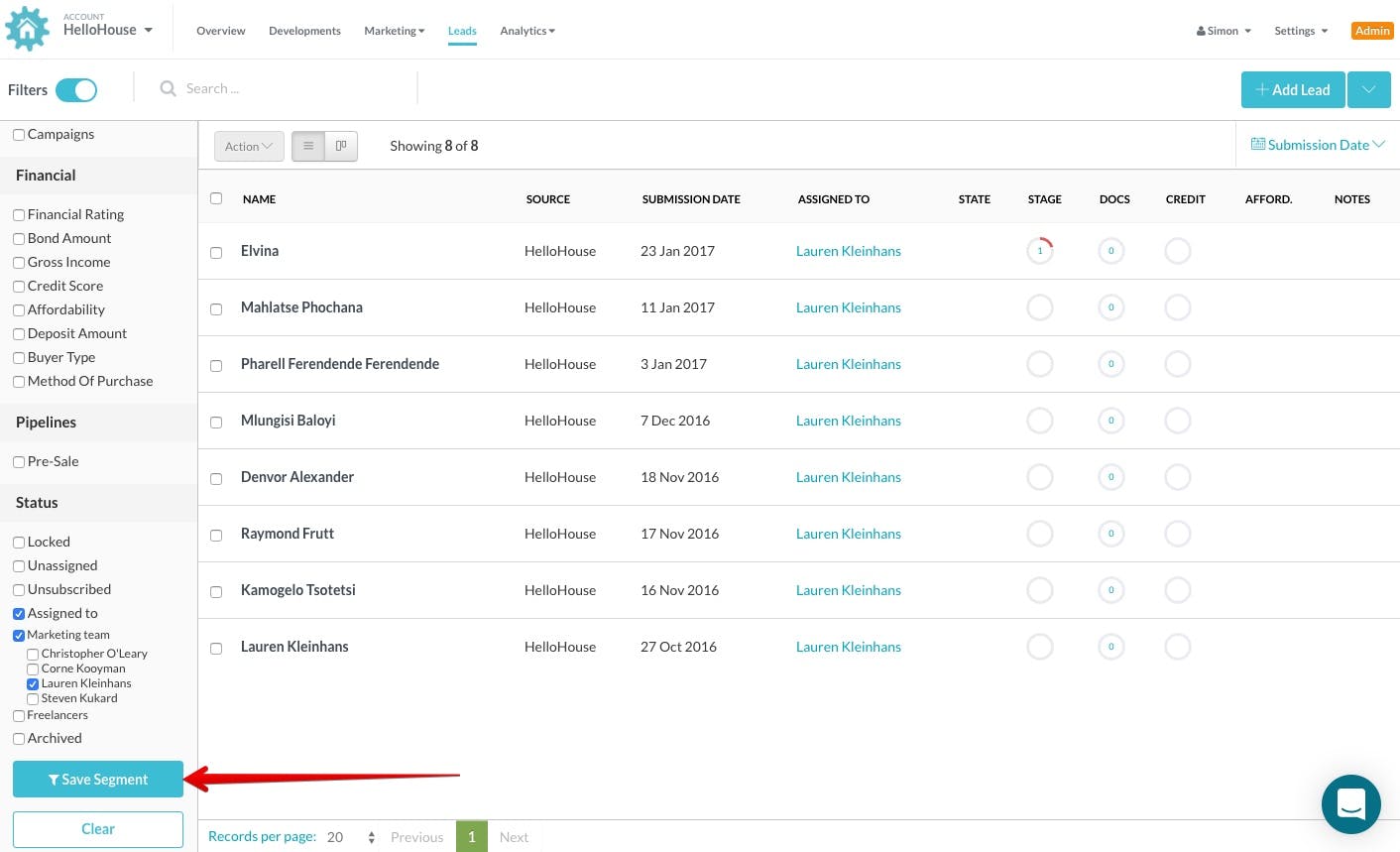
Task: Sort by the NAME column header
Action: coord(260,199)
